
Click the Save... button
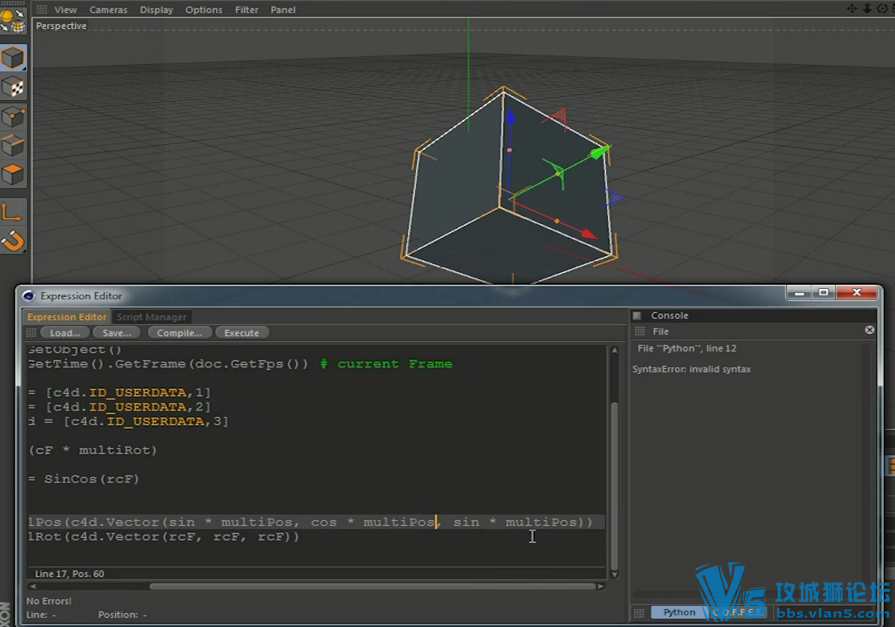(116, 333)
